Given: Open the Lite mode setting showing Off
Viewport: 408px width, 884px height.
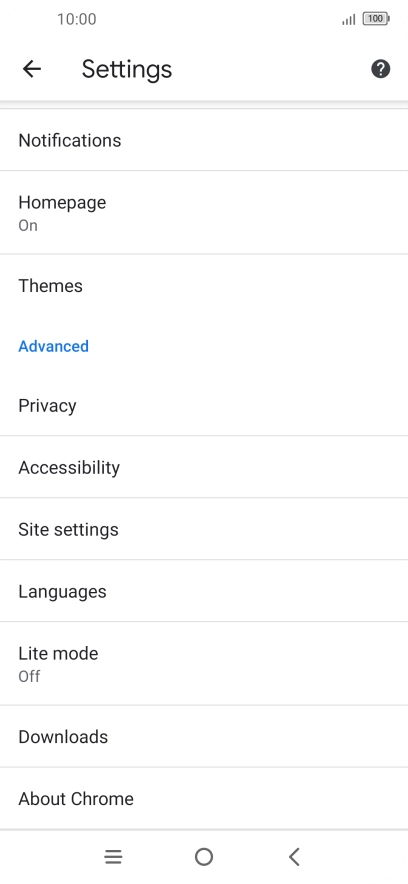Looking at the screenshot, I should click(204, 664).
